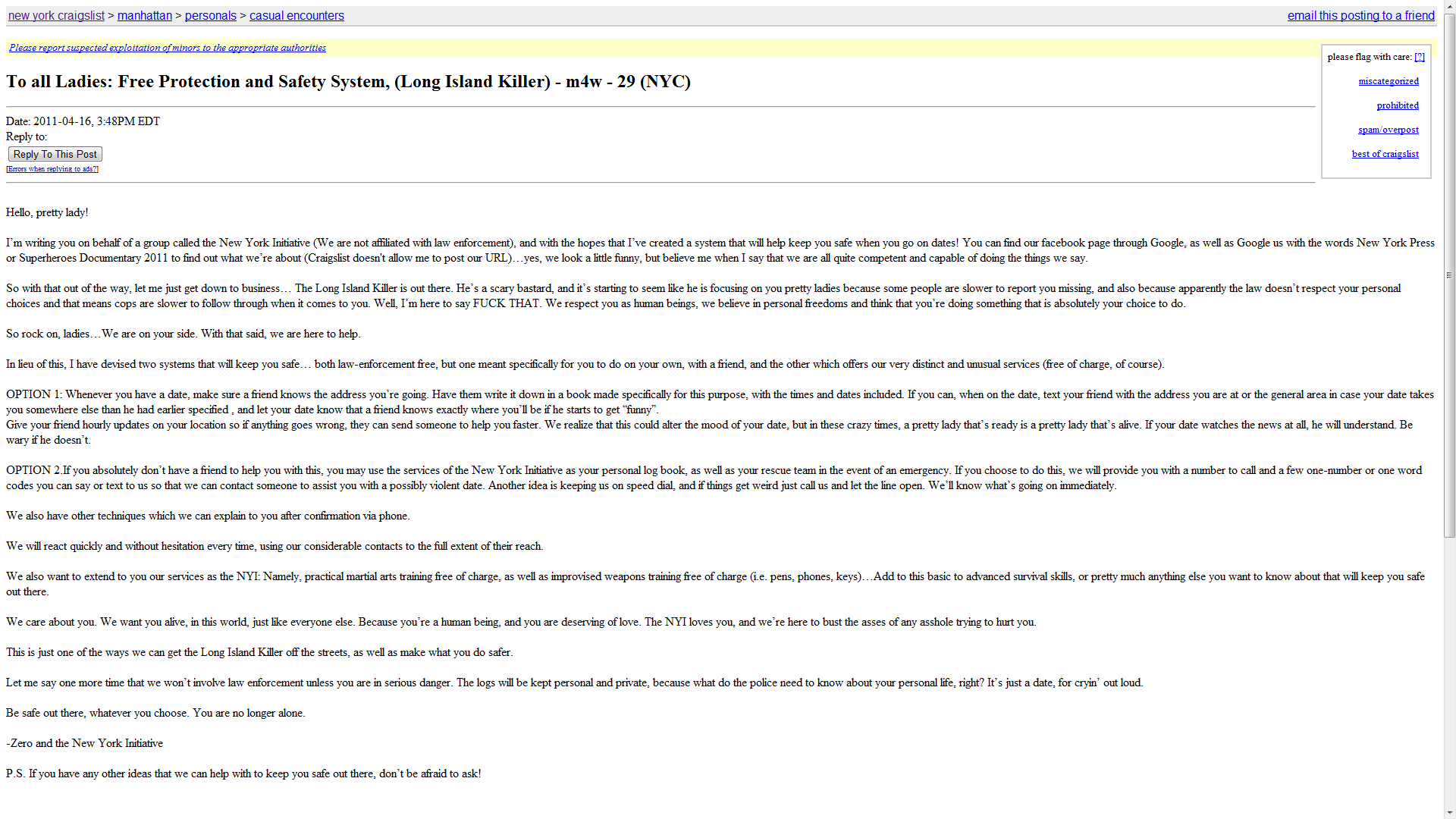Screen dimensions: 1456x819
Task: Click the posting title 'To all Ladies: Free Protection'
Action: tap(348, 82)
